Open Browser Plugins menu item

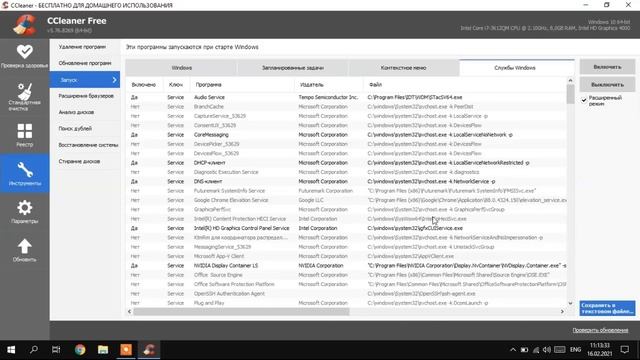[x=85, y=96]
